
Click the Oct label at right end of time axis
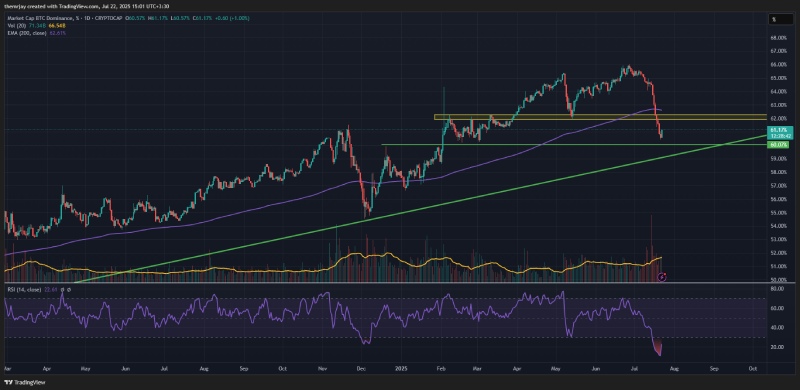point(752,368)
